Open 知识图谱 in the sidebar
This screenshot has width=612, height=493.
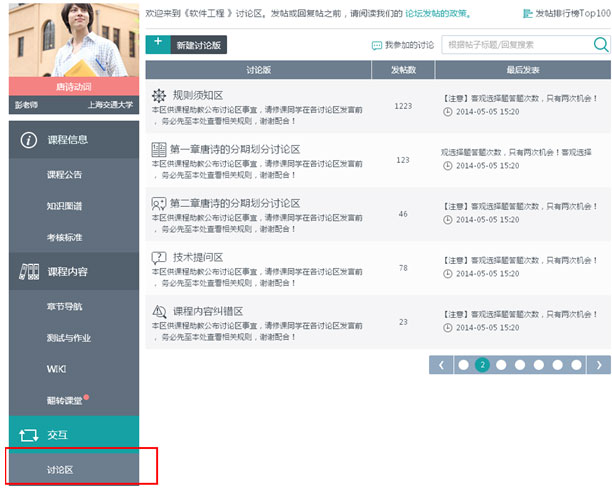(x=64, y=206)
